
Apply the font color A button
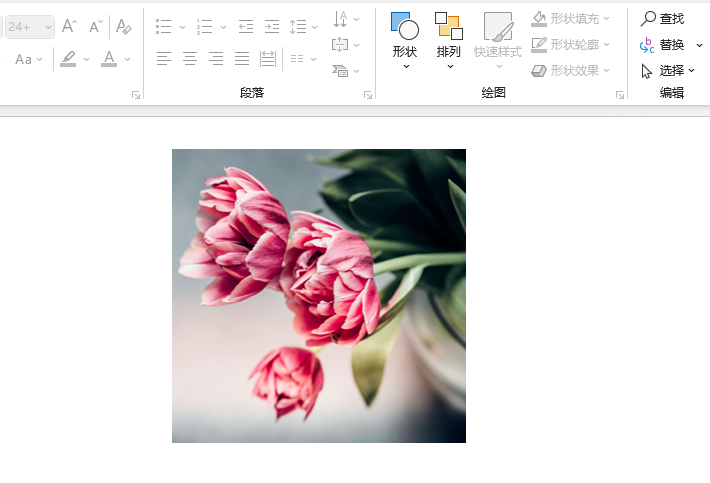(109, 59)
